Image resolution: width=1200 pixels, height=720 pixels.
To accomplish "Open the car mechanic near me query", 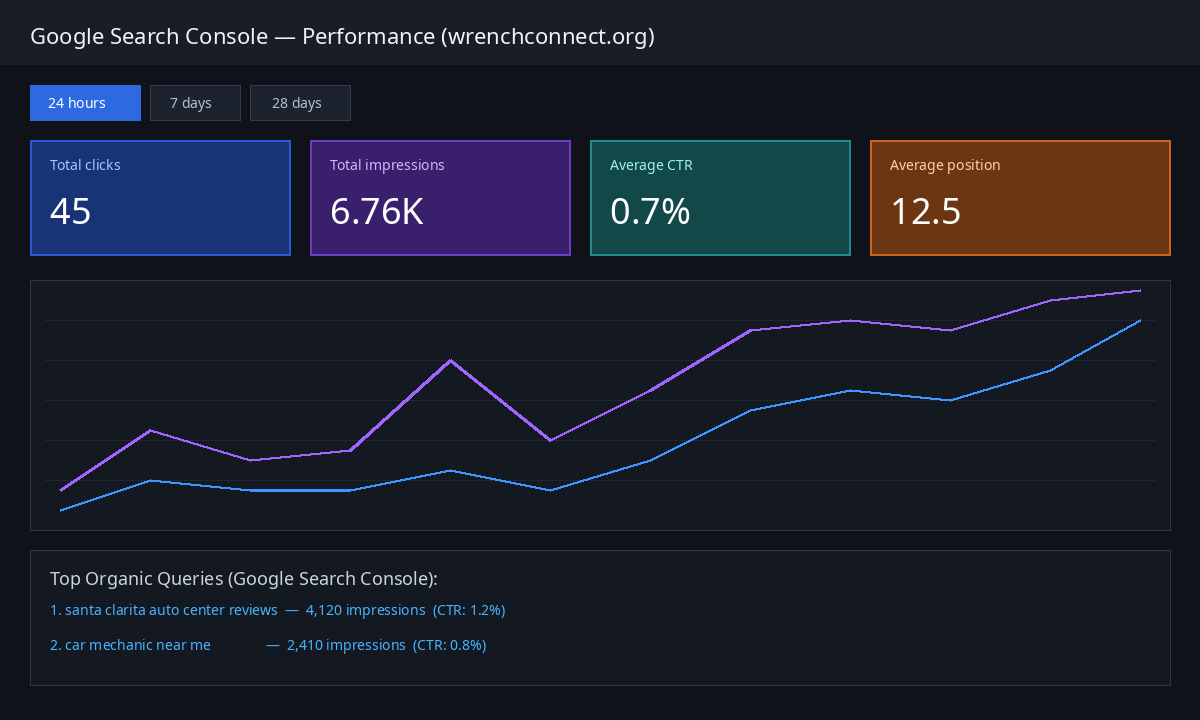I will coord(130,645).
